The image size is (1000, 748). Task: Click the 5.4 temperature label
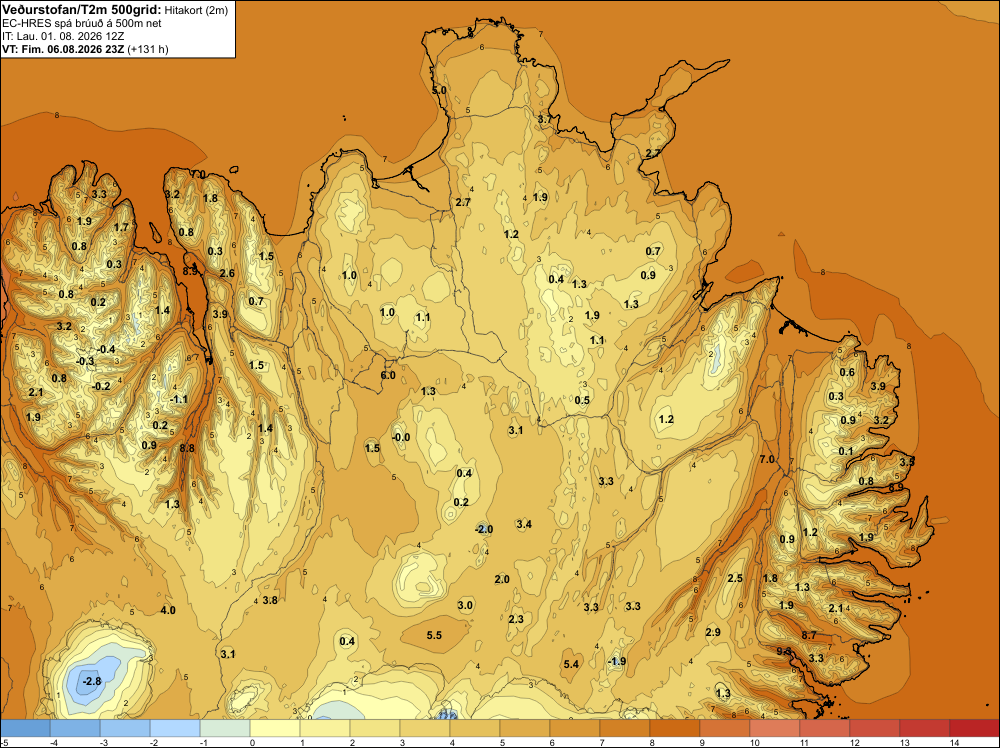point(571,664)
